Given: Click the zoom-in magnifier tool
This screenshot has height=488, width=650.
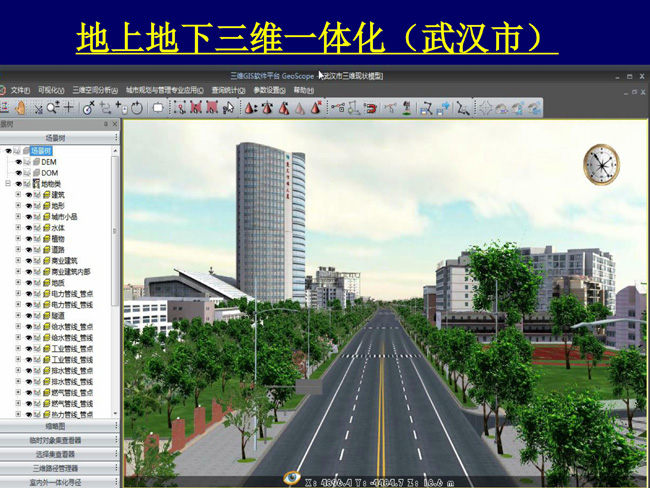Looking at the screenshot, I should coord(53,108).
